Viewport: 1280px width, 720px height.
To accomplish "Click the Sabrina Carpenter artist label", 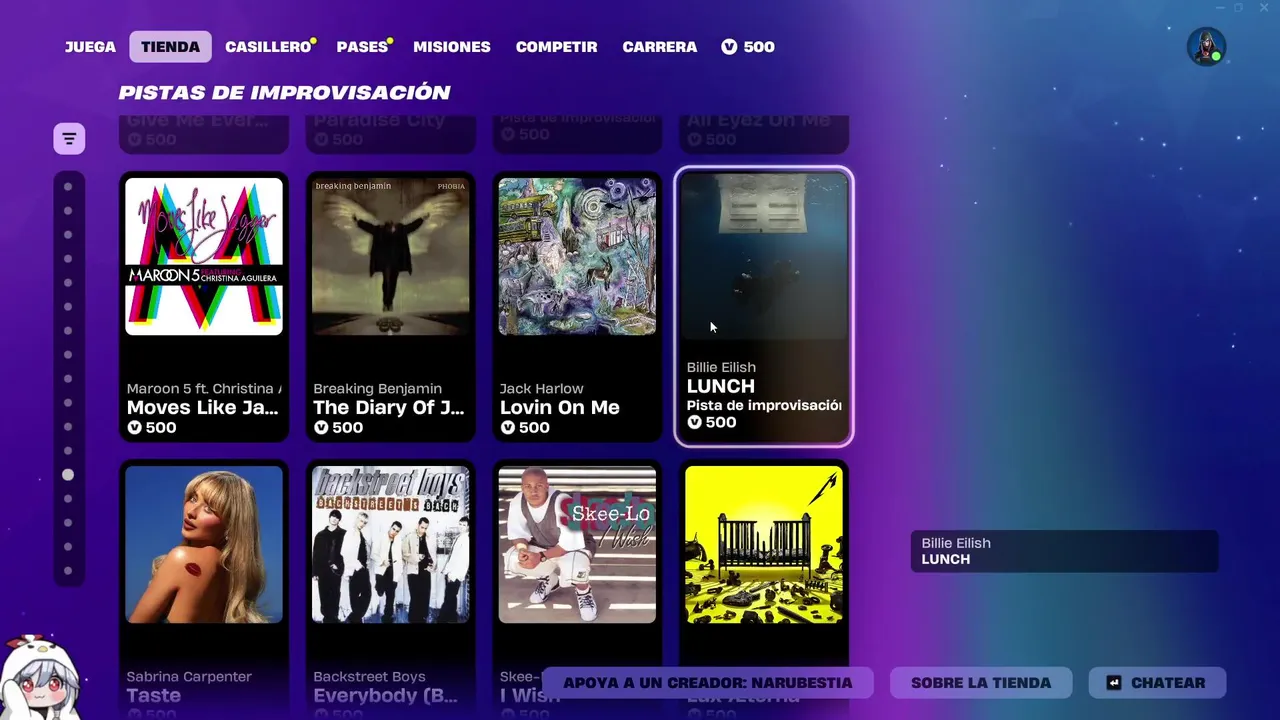I will pyautogui.click(x=189, y=677).
